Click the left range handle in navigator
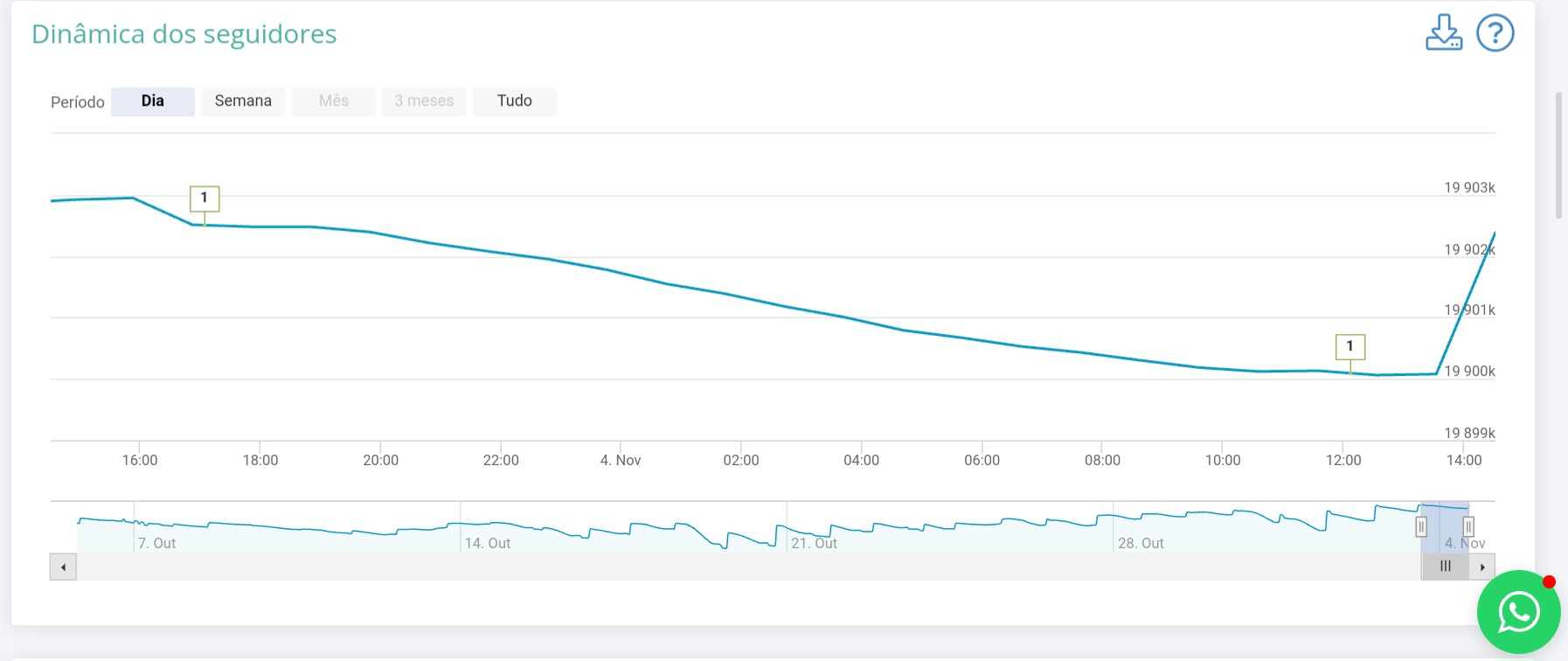The height and width of the screenshot is (661, 1568). (x=1421, y=526)
